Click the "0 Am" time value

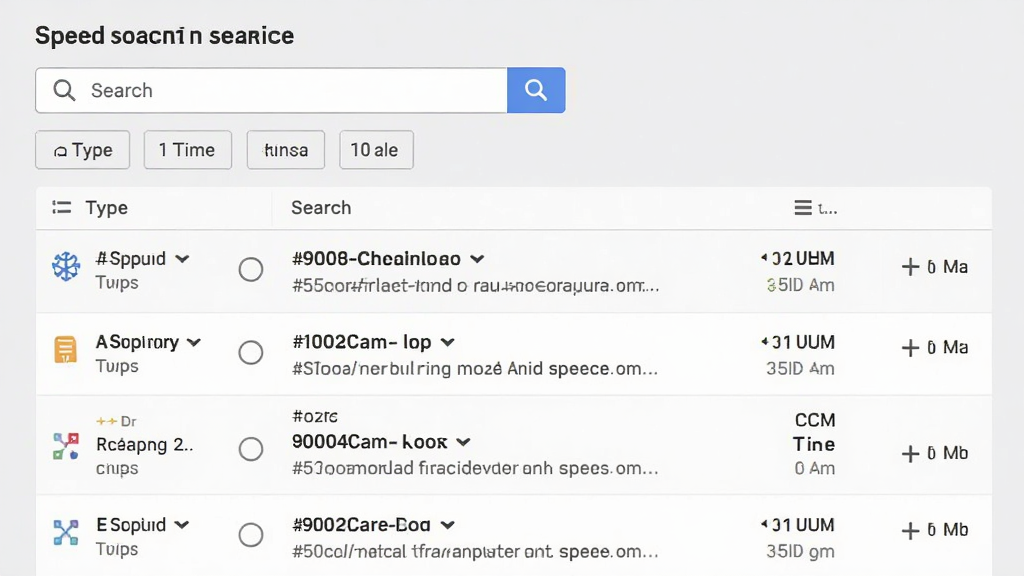click(x=814, y=468)
